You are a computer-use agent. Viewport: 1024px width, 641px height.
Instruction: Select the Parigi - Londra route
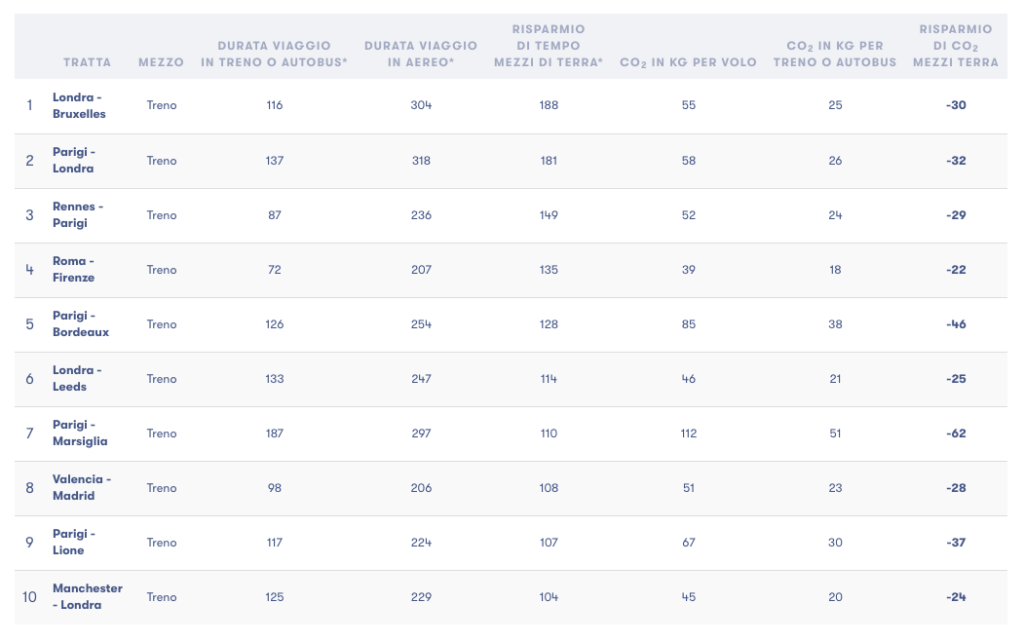[74, 160]
